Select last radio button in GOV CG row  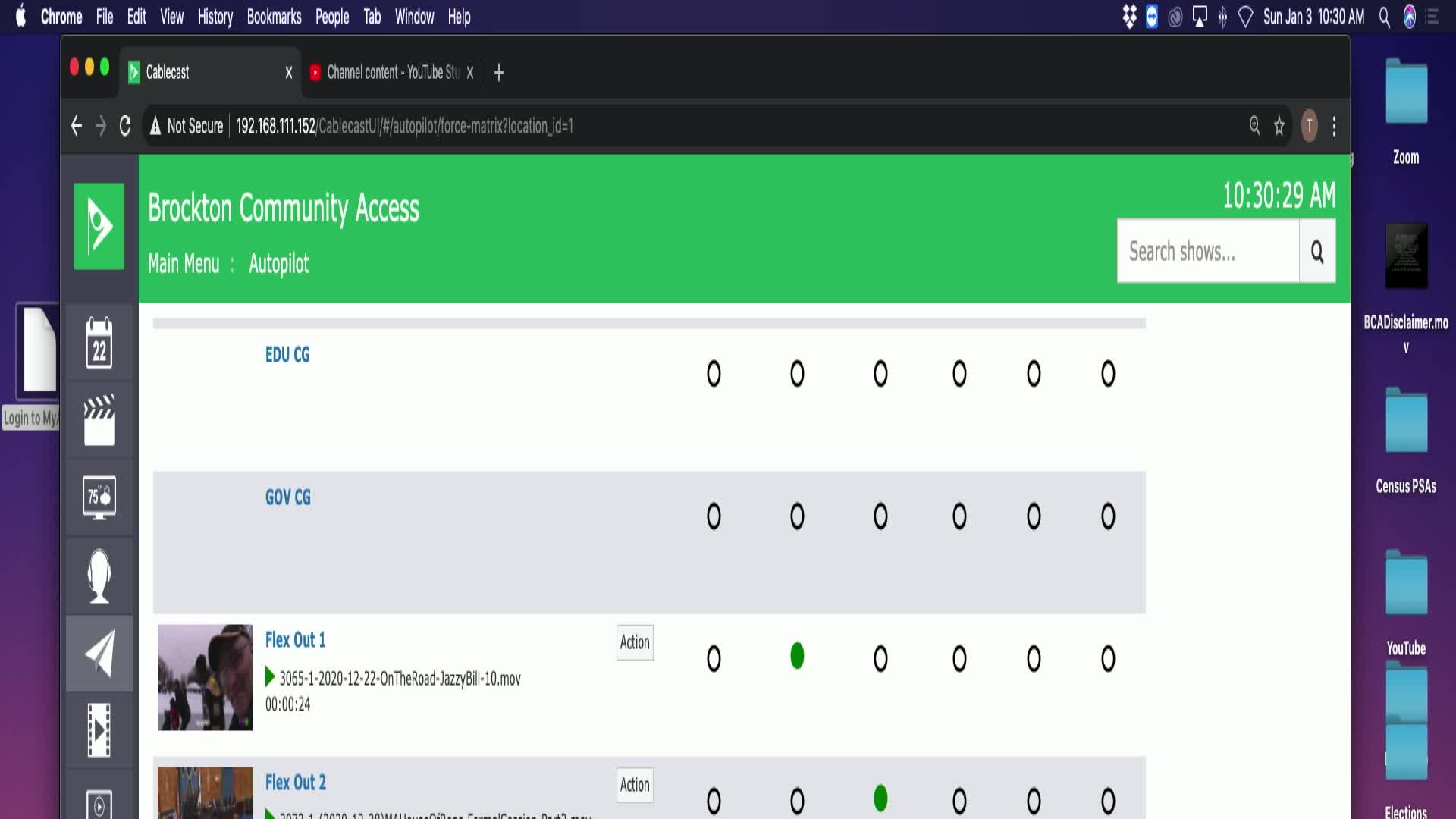pyautogui.click(x=1108, y=516)
